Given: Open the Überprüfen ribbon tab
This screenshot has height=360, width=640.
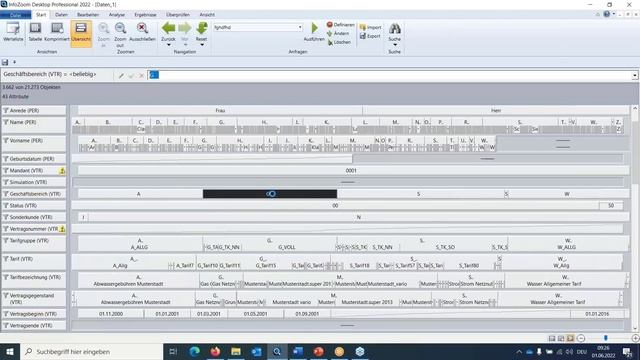Looking at the screenshot, I should click(x=178, y=15).
